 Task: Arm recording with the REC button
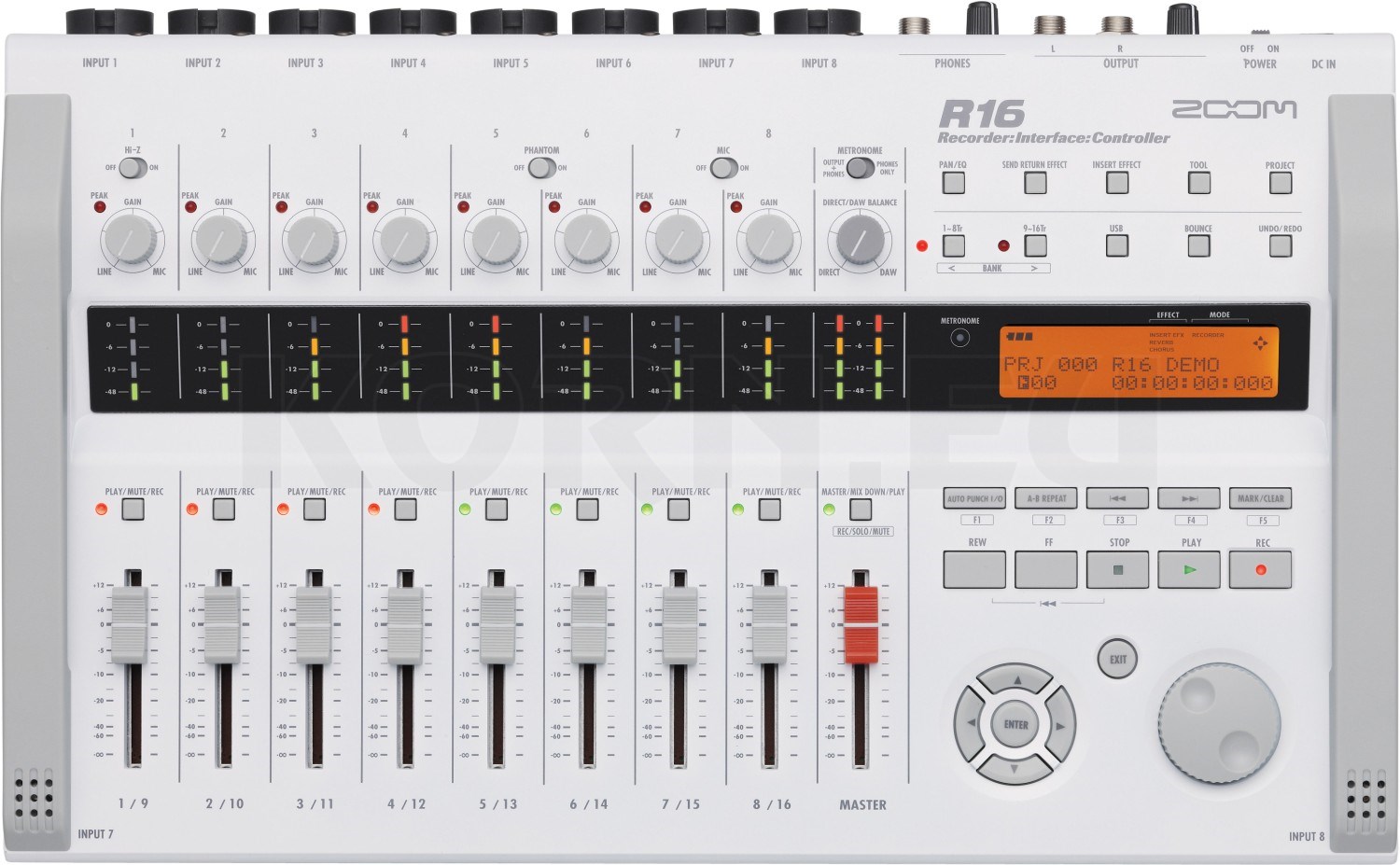[1260, 568]
